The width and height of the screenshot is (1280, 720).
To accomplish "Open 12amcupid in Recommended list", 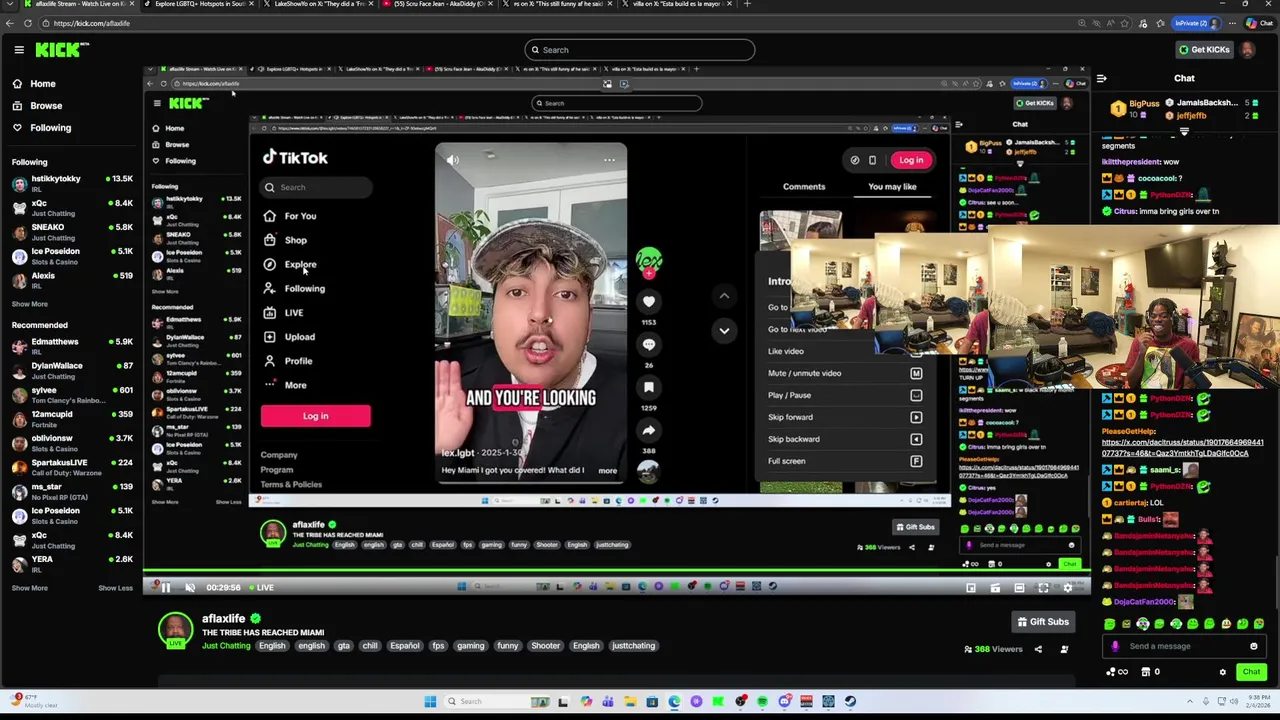I will (72, 418).
